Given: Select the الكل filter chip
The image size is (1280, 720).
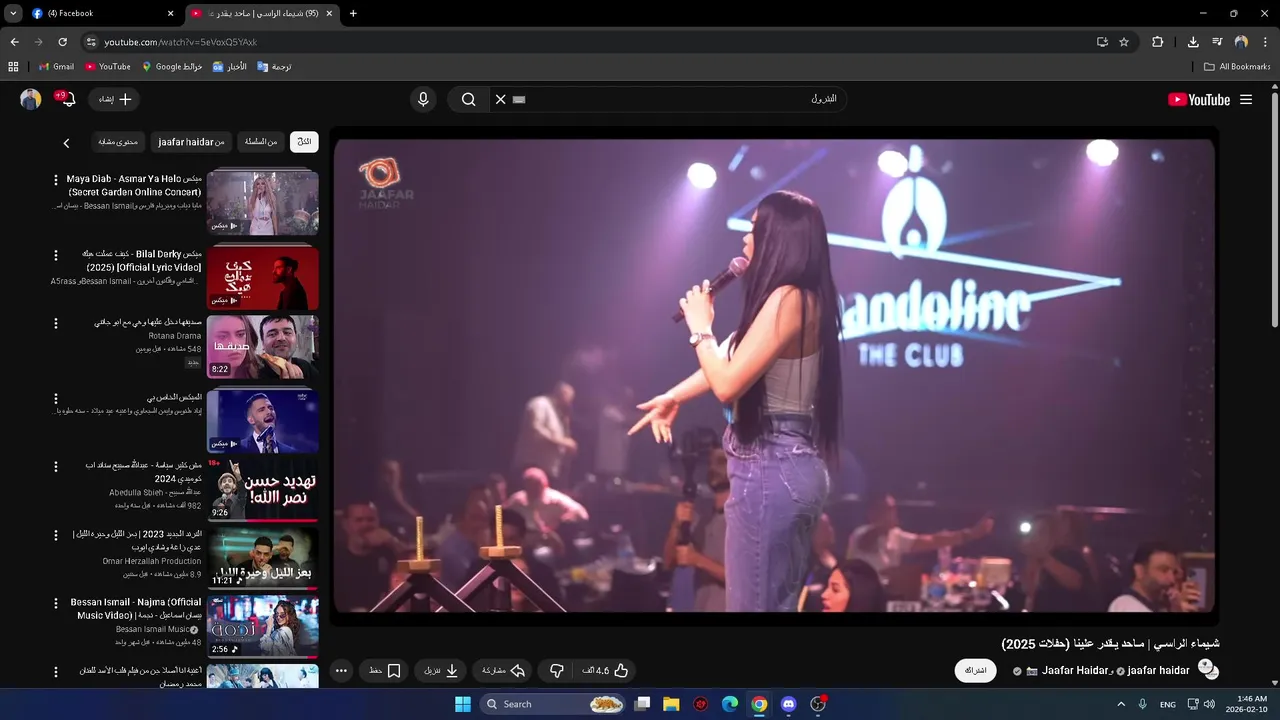Looking at the screenshot, I should tap(304, 142).
